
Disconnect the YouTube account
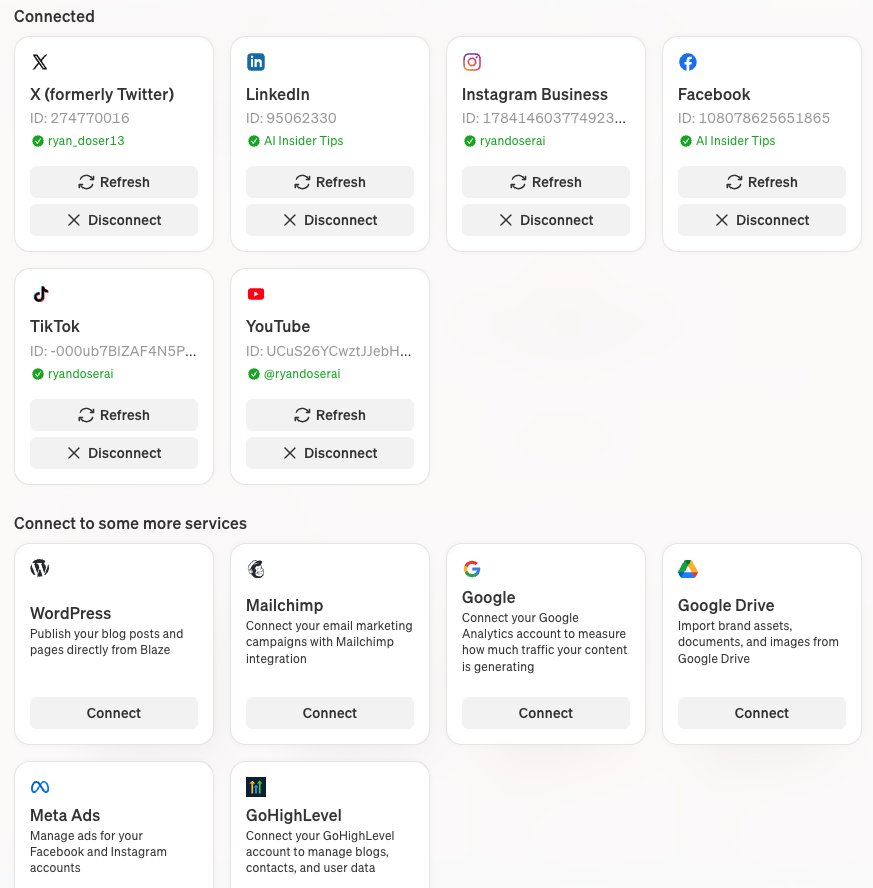coord(329,452)
